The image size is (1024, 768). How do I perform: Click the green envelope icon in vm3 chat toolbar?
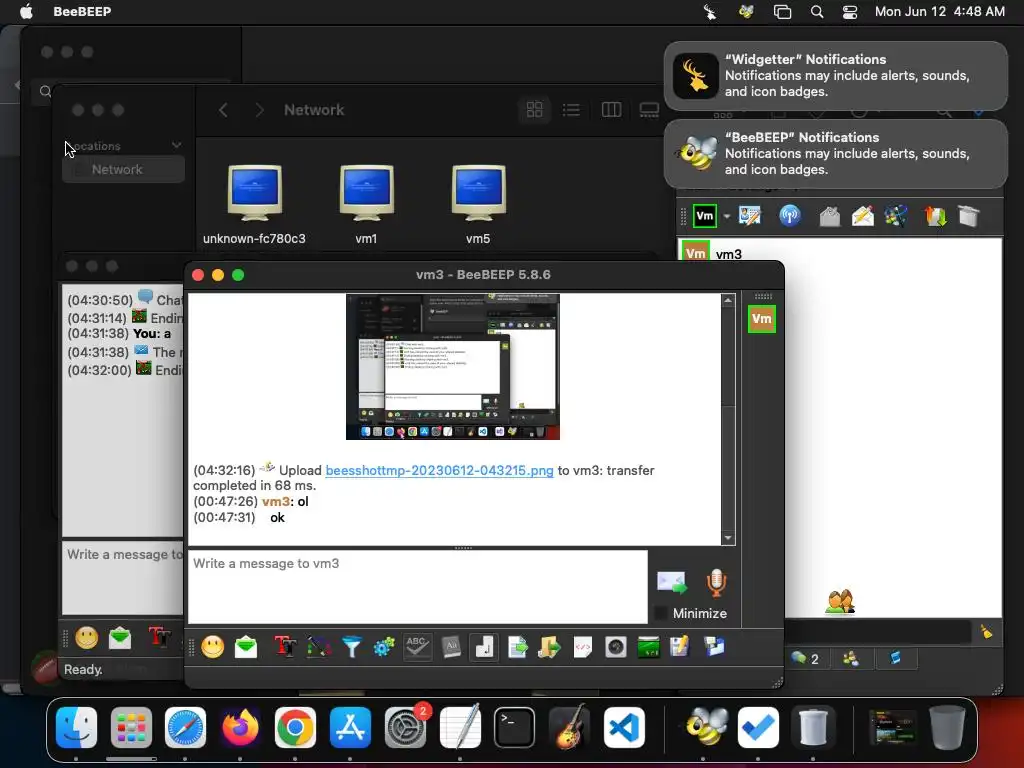click(246, 647)
